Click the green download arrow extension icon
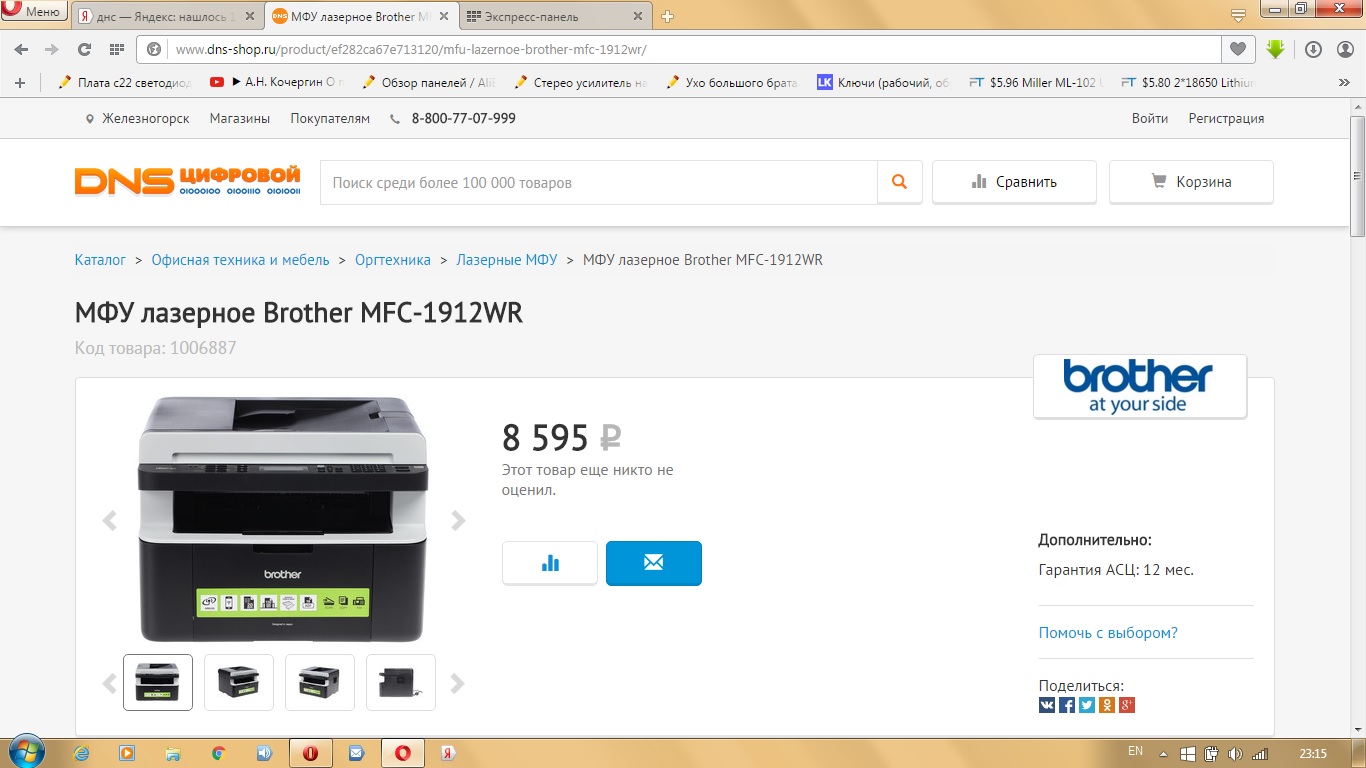This screenshot has height=768, width=1366. [1275, 49]
